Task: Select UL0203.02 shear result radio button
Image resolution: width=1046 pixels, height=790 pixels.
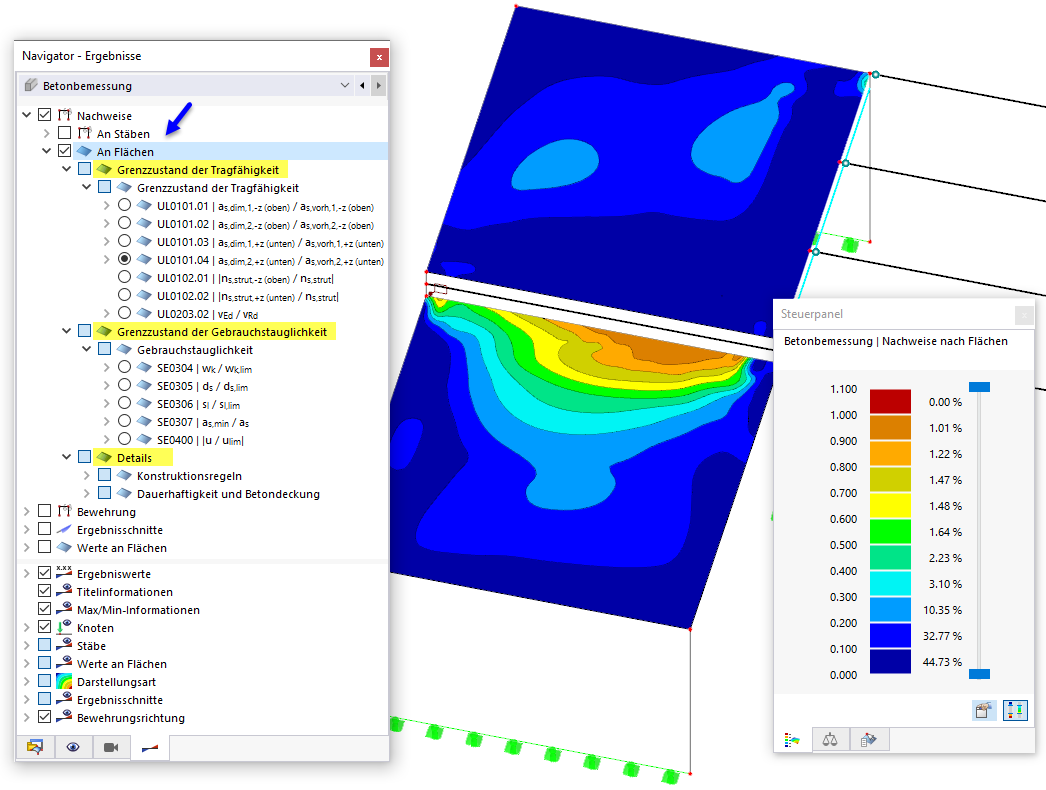Action: [124, 314]
